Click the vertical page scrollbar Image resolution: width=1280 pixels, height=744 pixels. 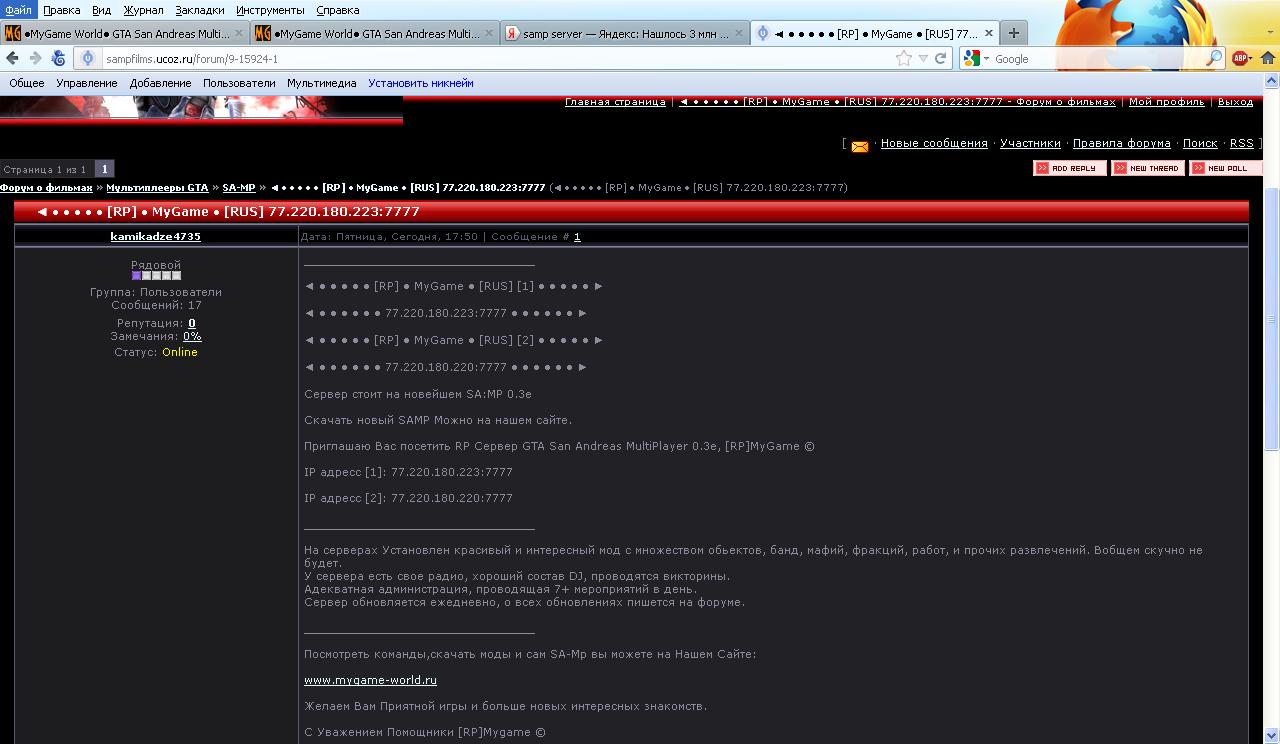(1272, 320)
